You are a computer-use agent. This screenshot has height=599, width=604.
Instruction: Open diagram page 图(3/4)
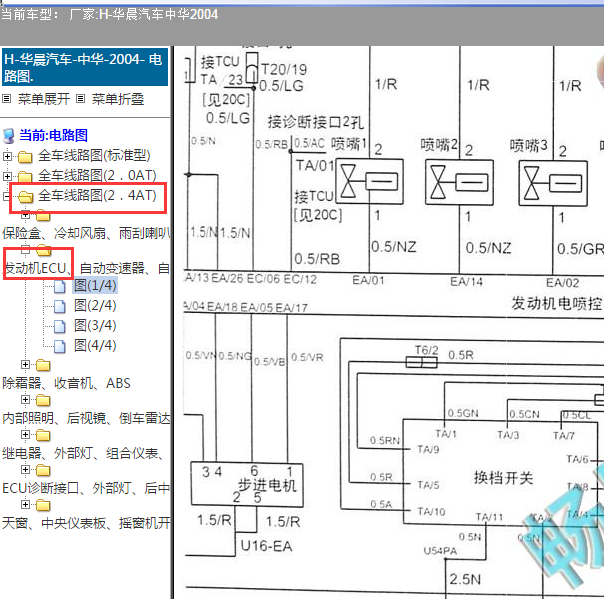coord(95,326)
